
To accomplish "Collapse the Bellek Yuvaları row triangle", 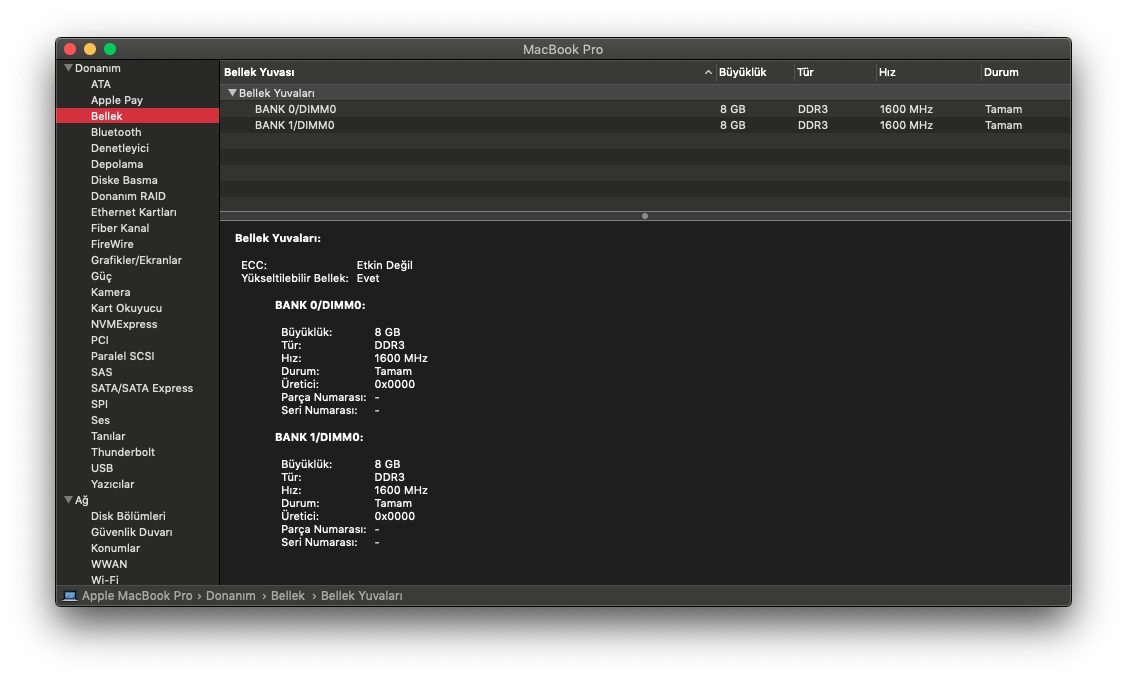I will click(232, 93).
